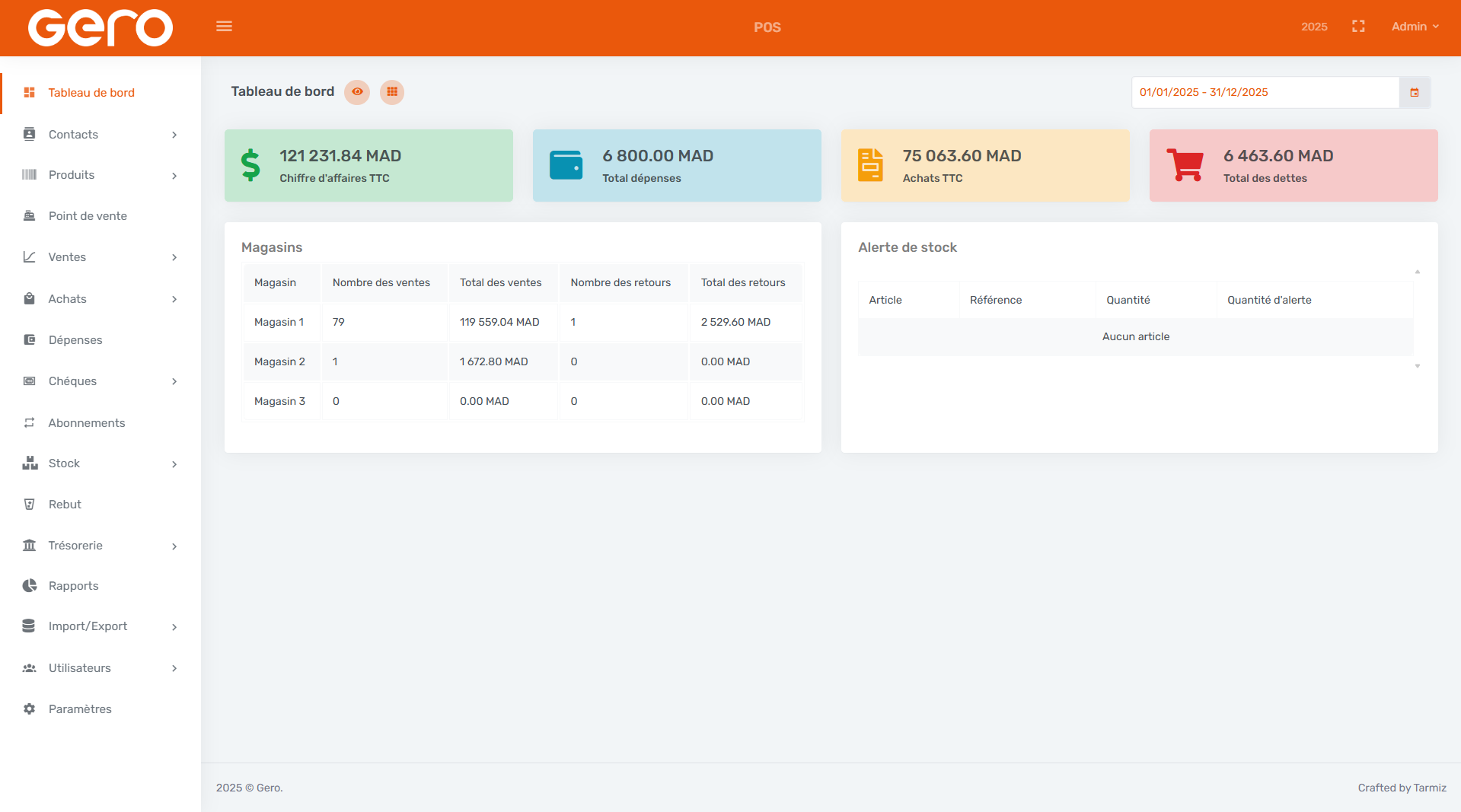Click the Dépenses sidebar icon
The height and width of the screenshot is (812, 1461).
coord(29,339)
